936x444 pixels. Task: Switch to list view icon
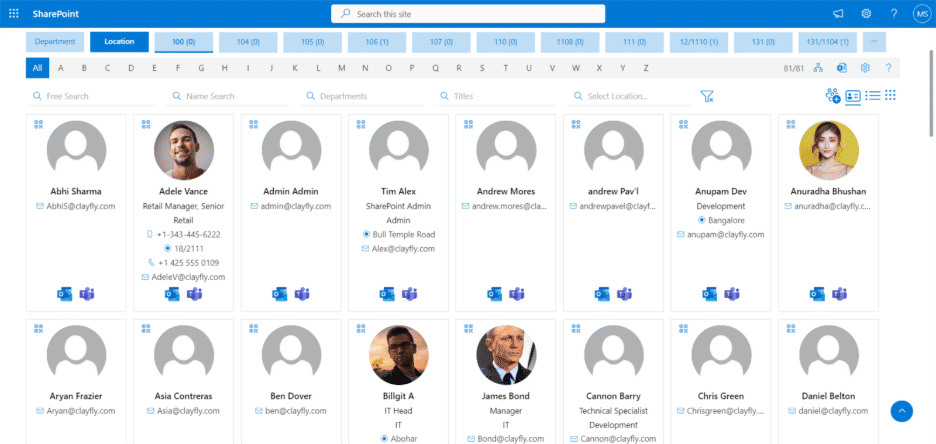pos(873,95)
